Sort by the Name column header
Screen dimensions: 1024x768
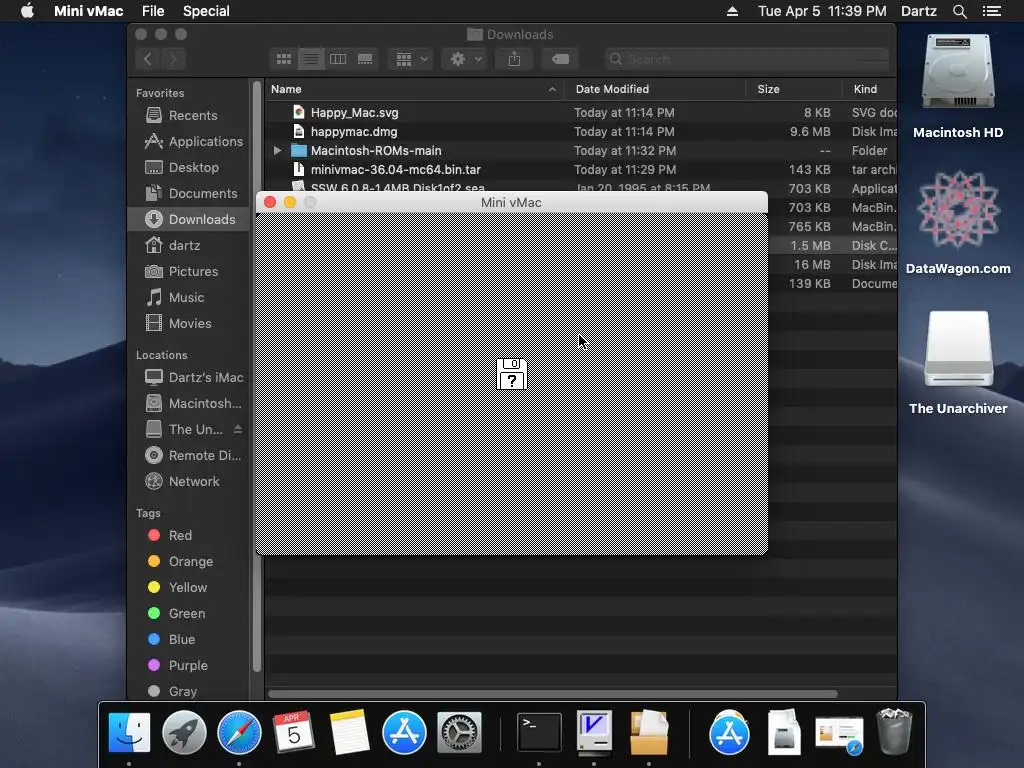[x=414, y=89]
